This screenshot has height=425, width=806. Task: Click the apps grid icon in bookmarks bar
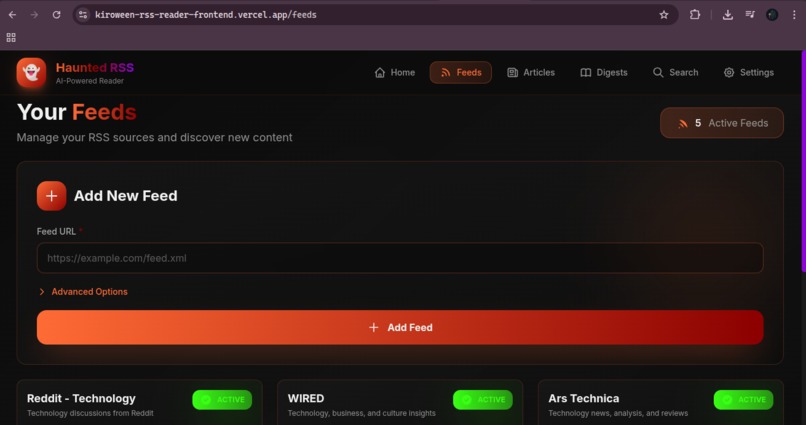(11, 38)
